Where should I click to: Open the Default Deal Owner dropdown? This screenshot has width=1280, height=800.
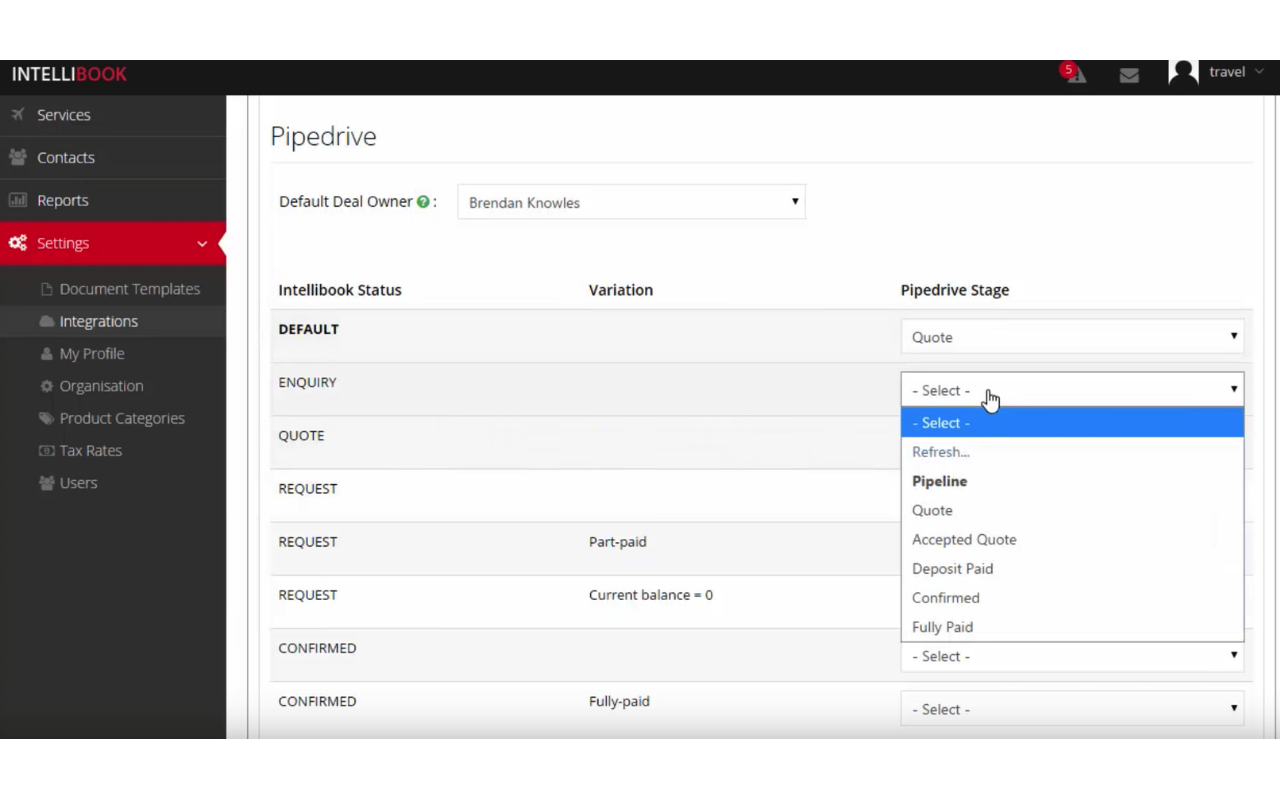coord(631,202)
